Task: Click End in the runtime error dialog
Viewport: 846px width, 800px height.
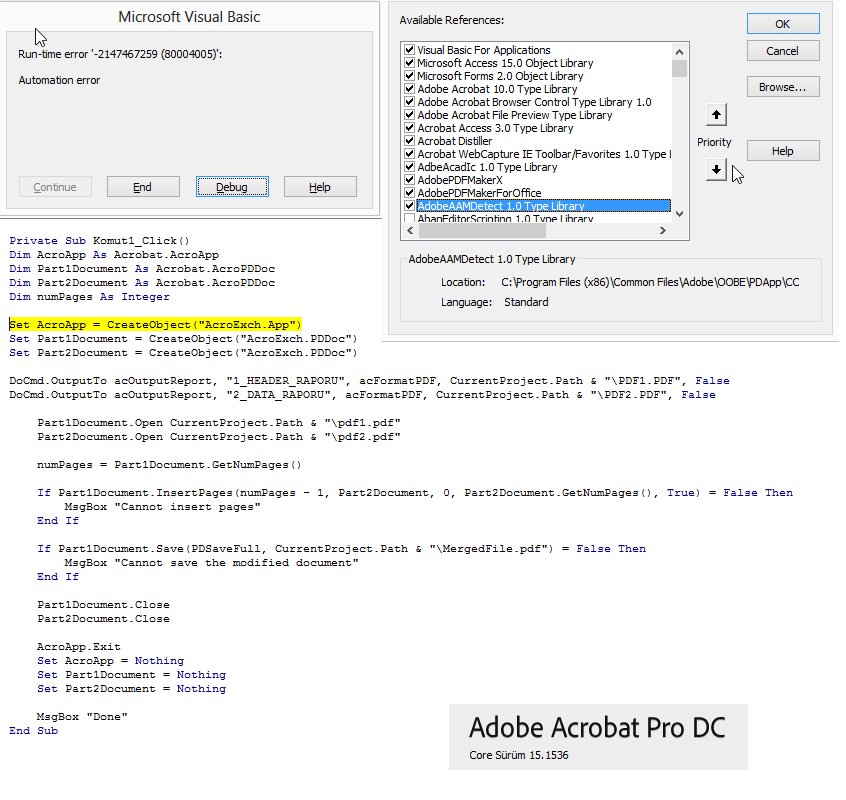Action: 143,187
